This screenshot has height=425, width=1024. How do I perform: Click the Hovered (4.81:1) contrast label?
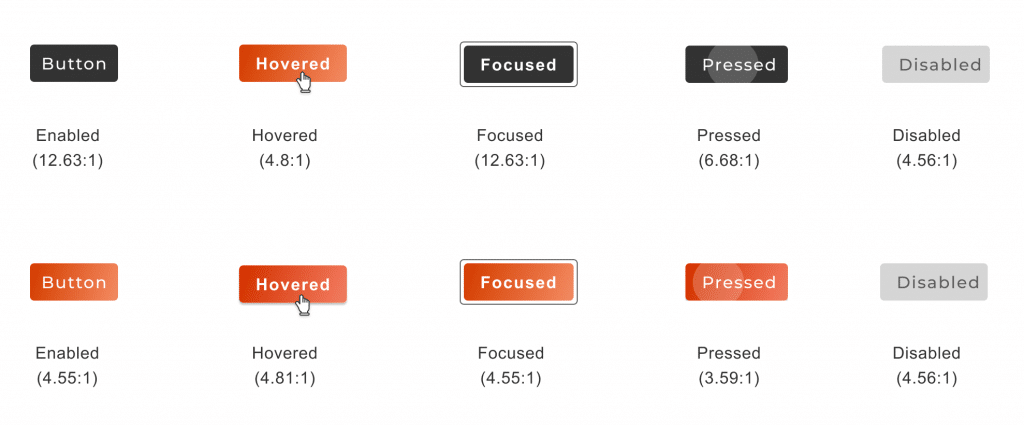pos(285,366)
